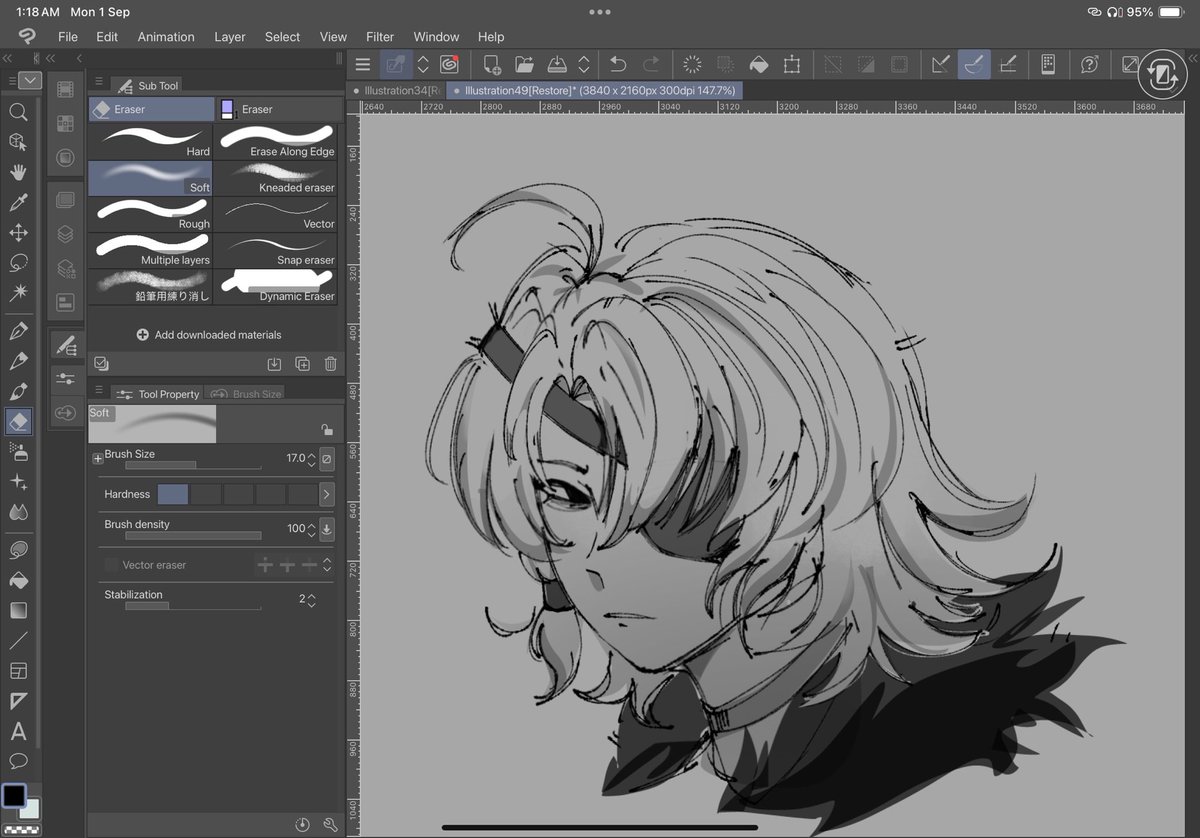The height and width of the screenshot is (838, 1200).
Task: Select the Dynamic Eraser sub tool
Action: (x=276, y=286)
